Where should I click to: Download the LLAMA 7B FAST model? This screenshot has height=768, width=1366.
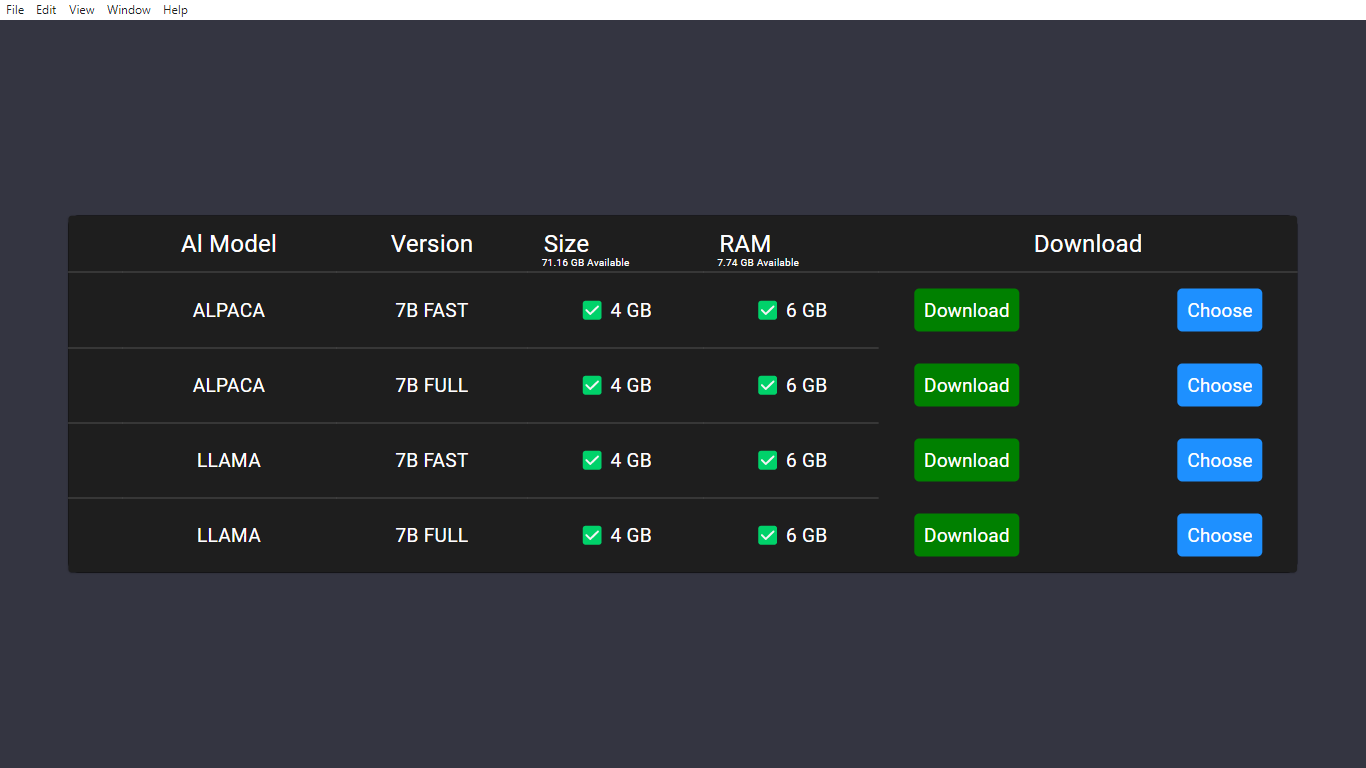[966, 460]
